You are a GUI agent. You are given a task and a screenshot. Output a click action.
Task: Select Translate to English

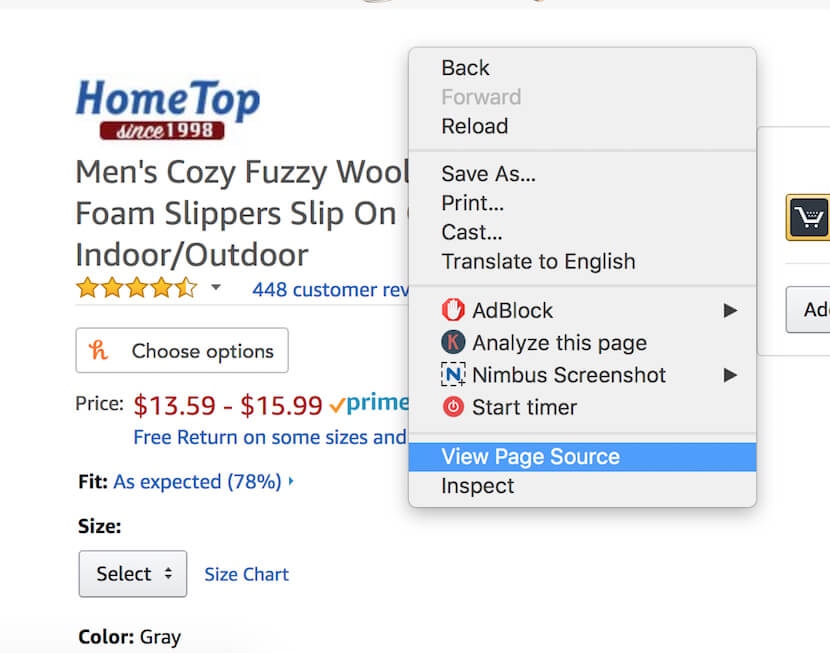click(538, 262)
